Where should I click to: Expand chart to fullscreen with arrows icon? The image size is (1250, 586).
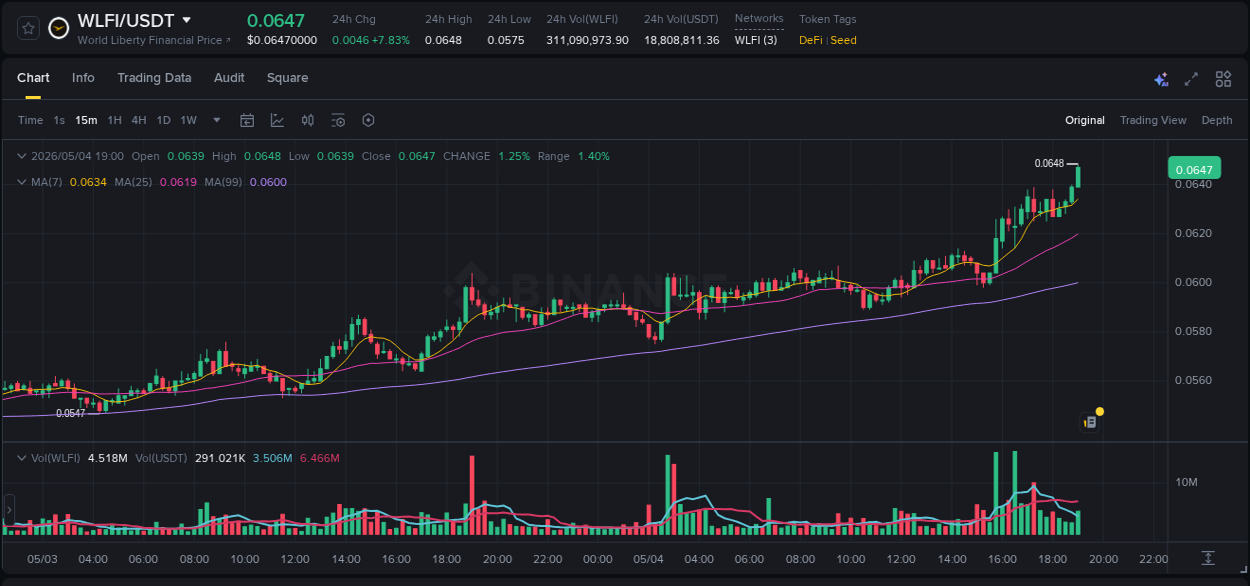coord(1191,79)
